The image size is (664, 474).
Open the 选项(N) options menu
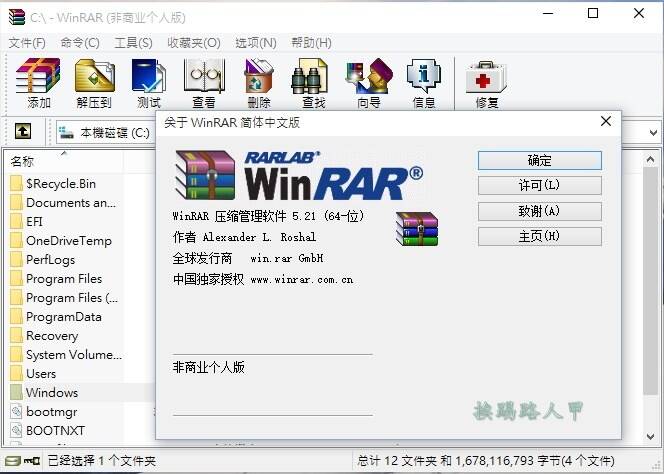click(x=256, y=43)
